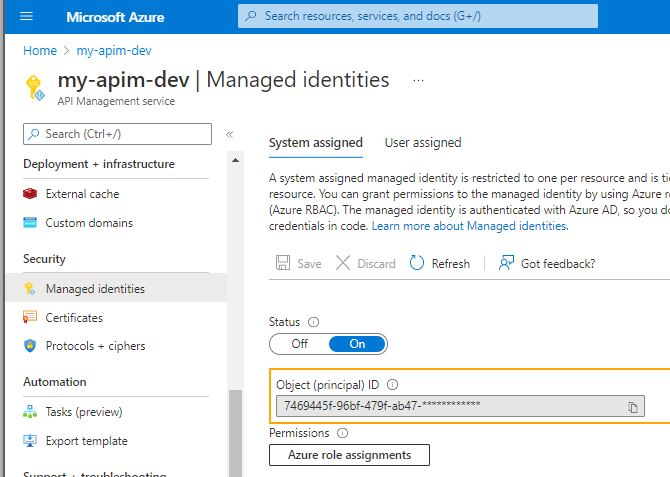The image size is (670, 477).
Task: Switch to the System assigned tab
Action: 316,143
